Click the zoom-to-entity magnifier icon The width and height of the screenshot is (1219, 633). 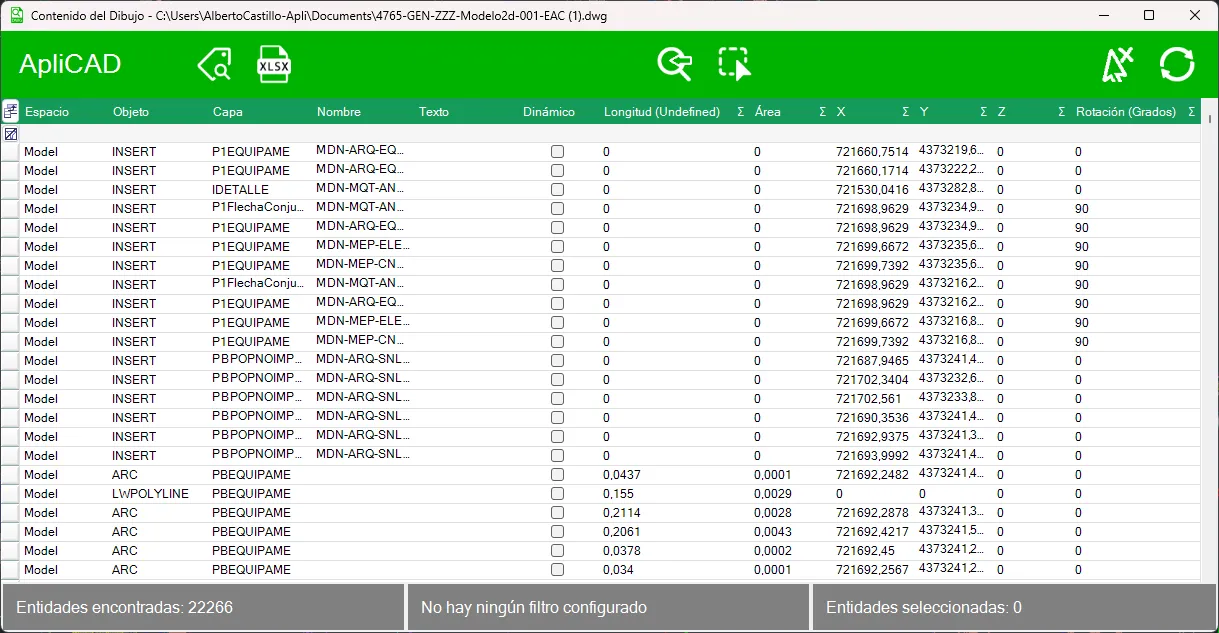click(x=675, y=64)
